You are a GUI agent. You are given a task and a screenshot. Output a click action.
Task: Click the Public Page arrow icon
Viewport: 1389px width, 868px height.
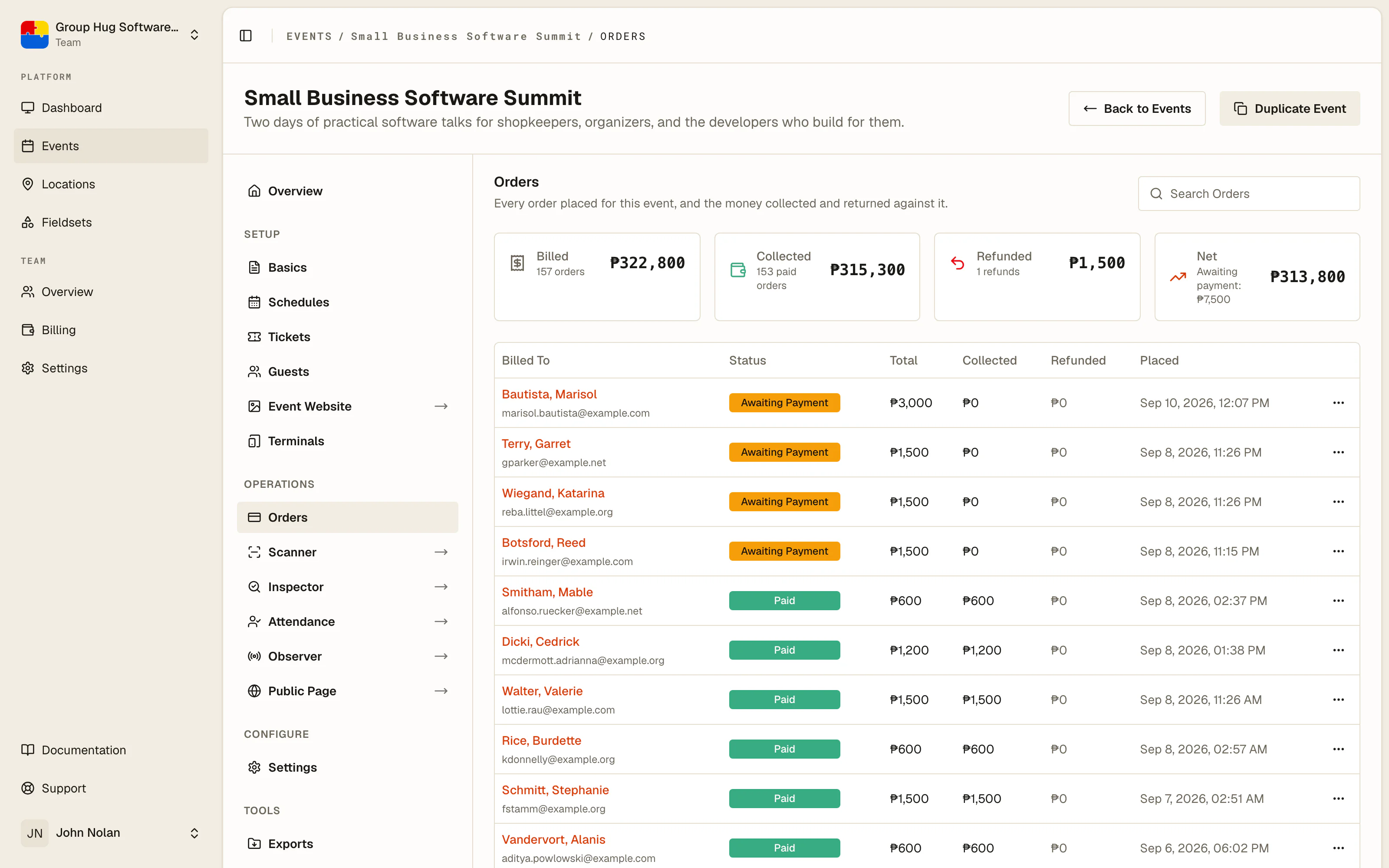pos(441,691)
